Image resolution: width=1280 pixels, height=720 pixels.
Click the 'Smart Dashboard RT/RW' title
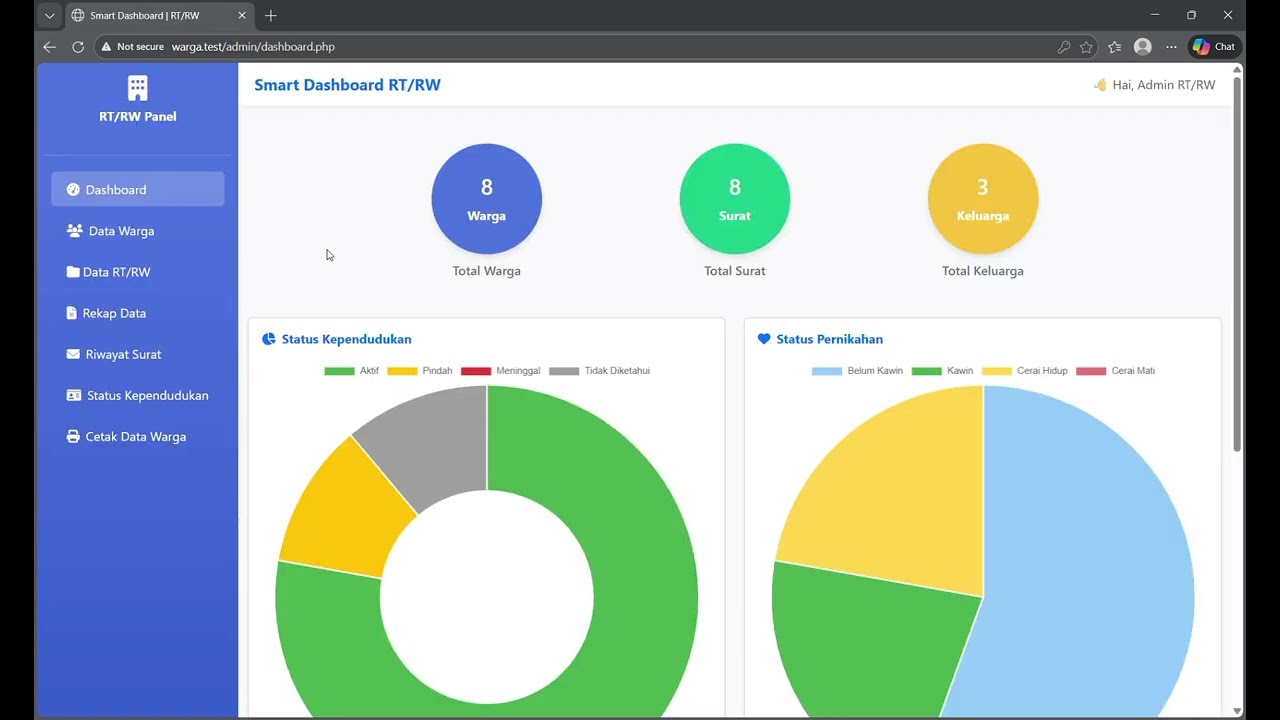[347, 85]
